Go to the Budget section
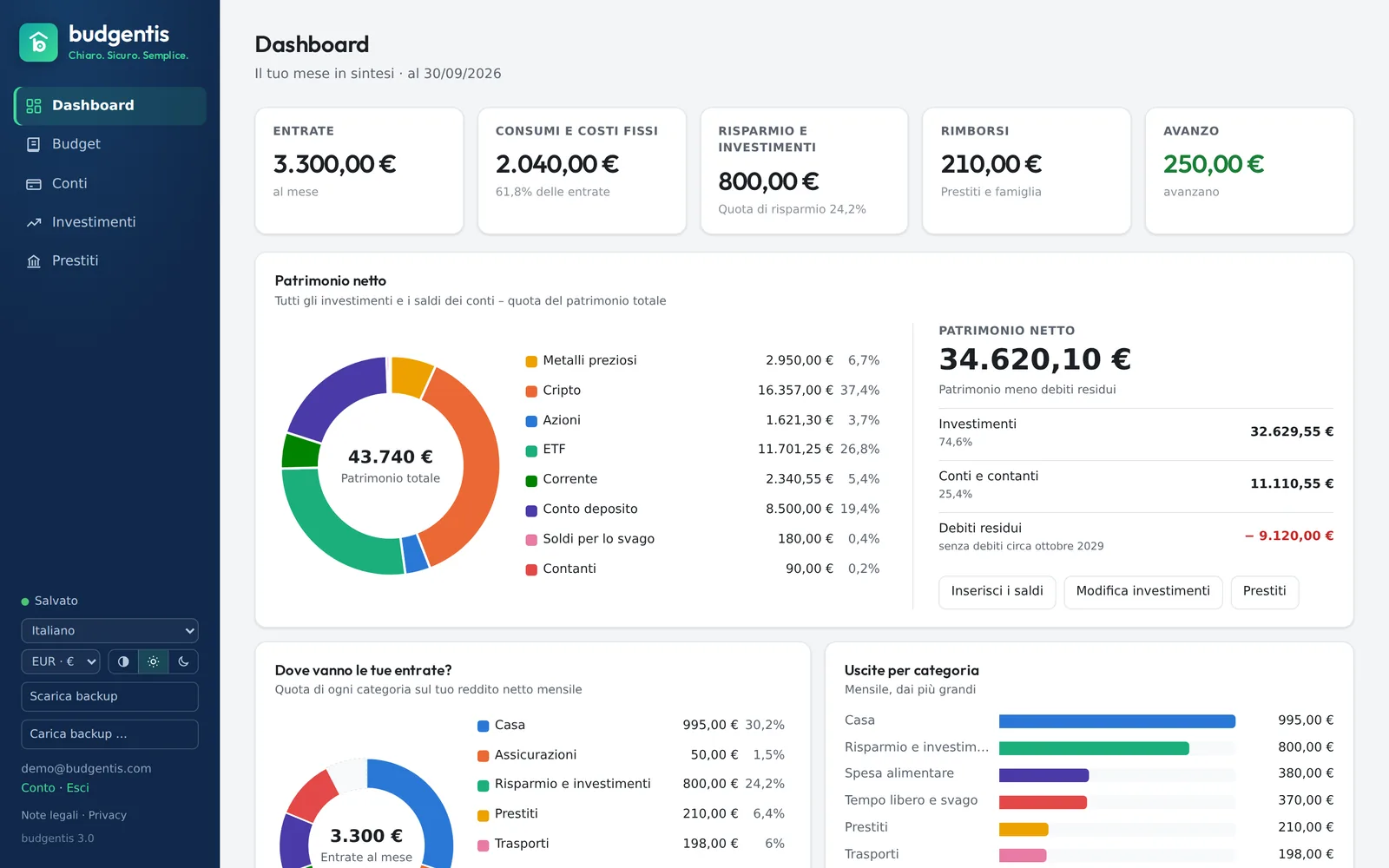This screenshot has height=868, width=1389. coord(110,144)
